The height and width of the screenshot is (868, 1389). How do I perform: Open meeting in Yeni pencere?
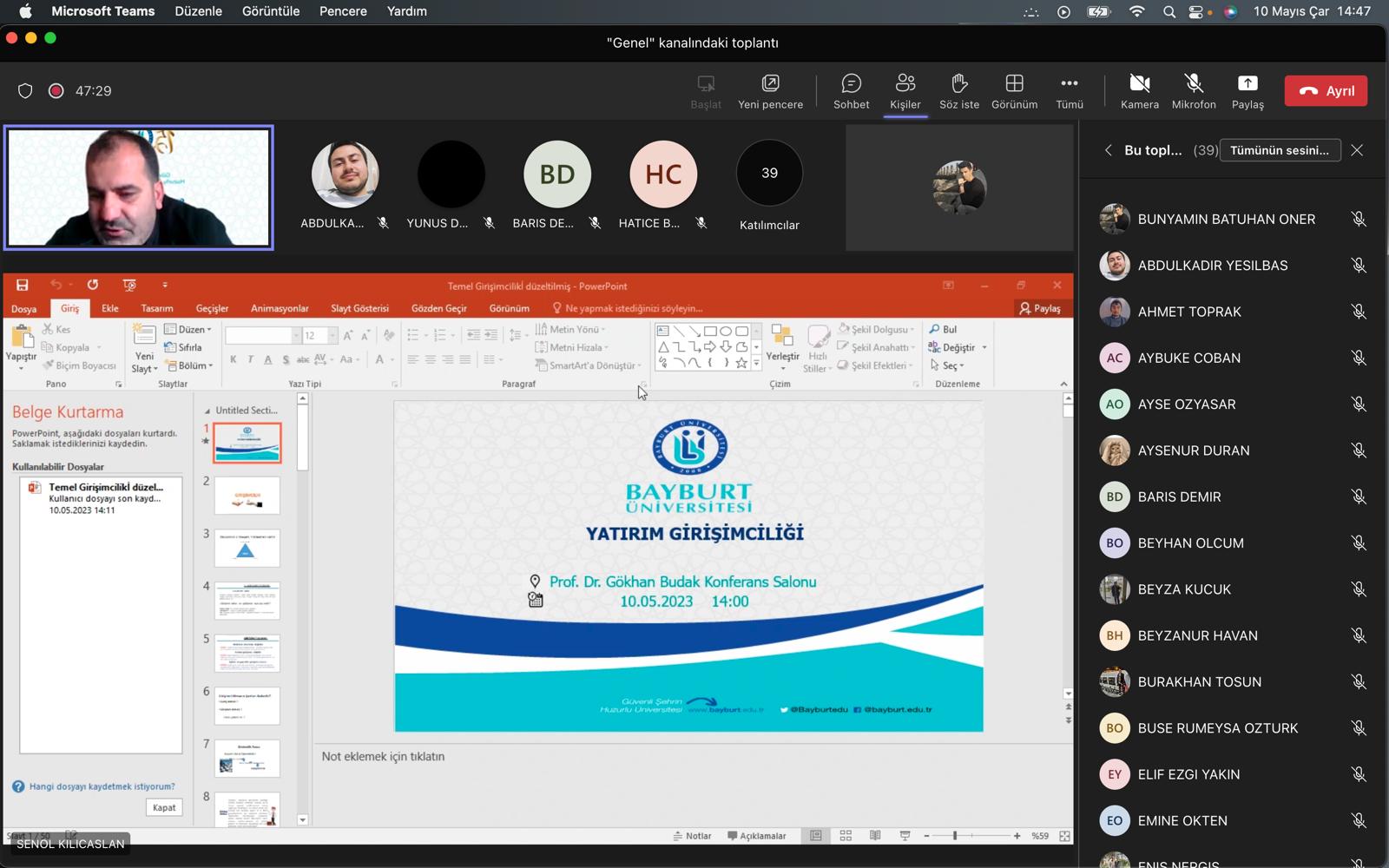[770, 91]
